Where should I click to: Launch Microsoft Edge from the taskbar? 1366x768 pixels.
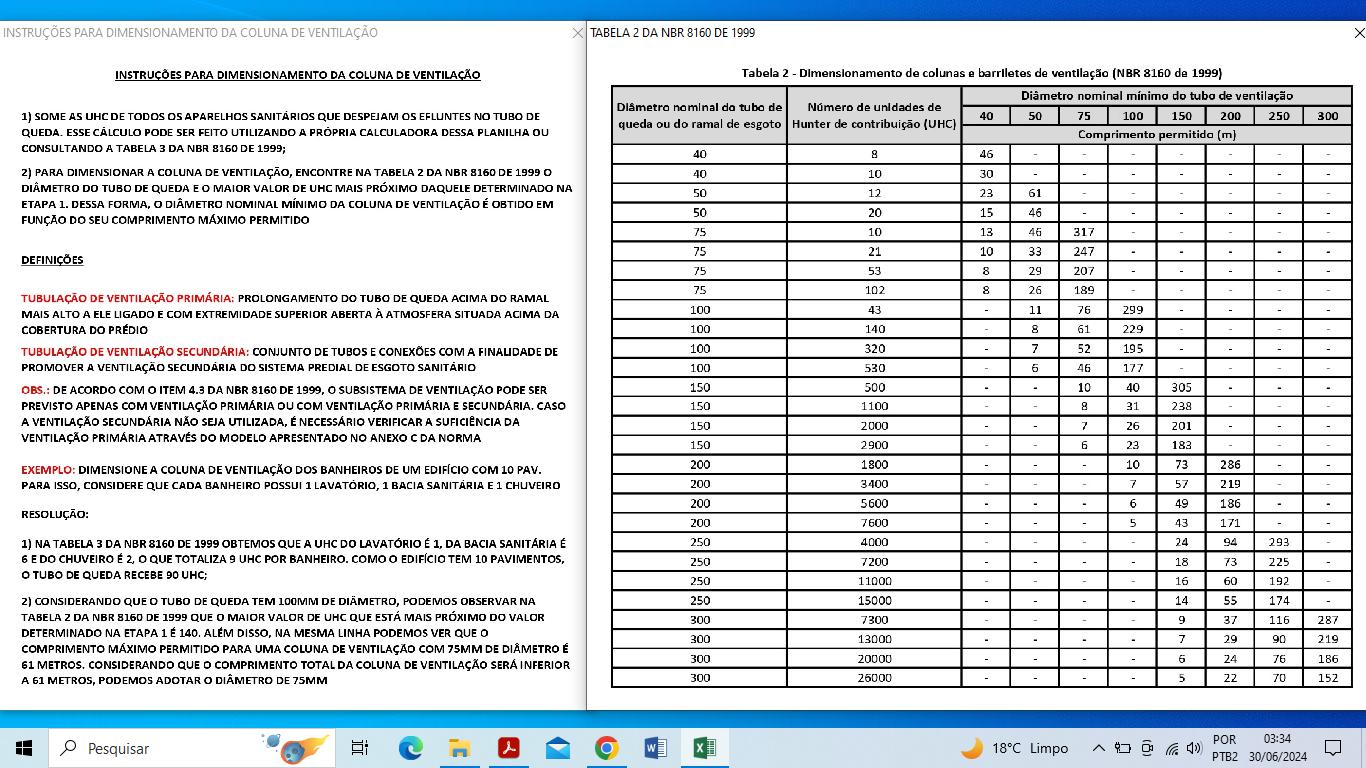click(x=410, y=748)
